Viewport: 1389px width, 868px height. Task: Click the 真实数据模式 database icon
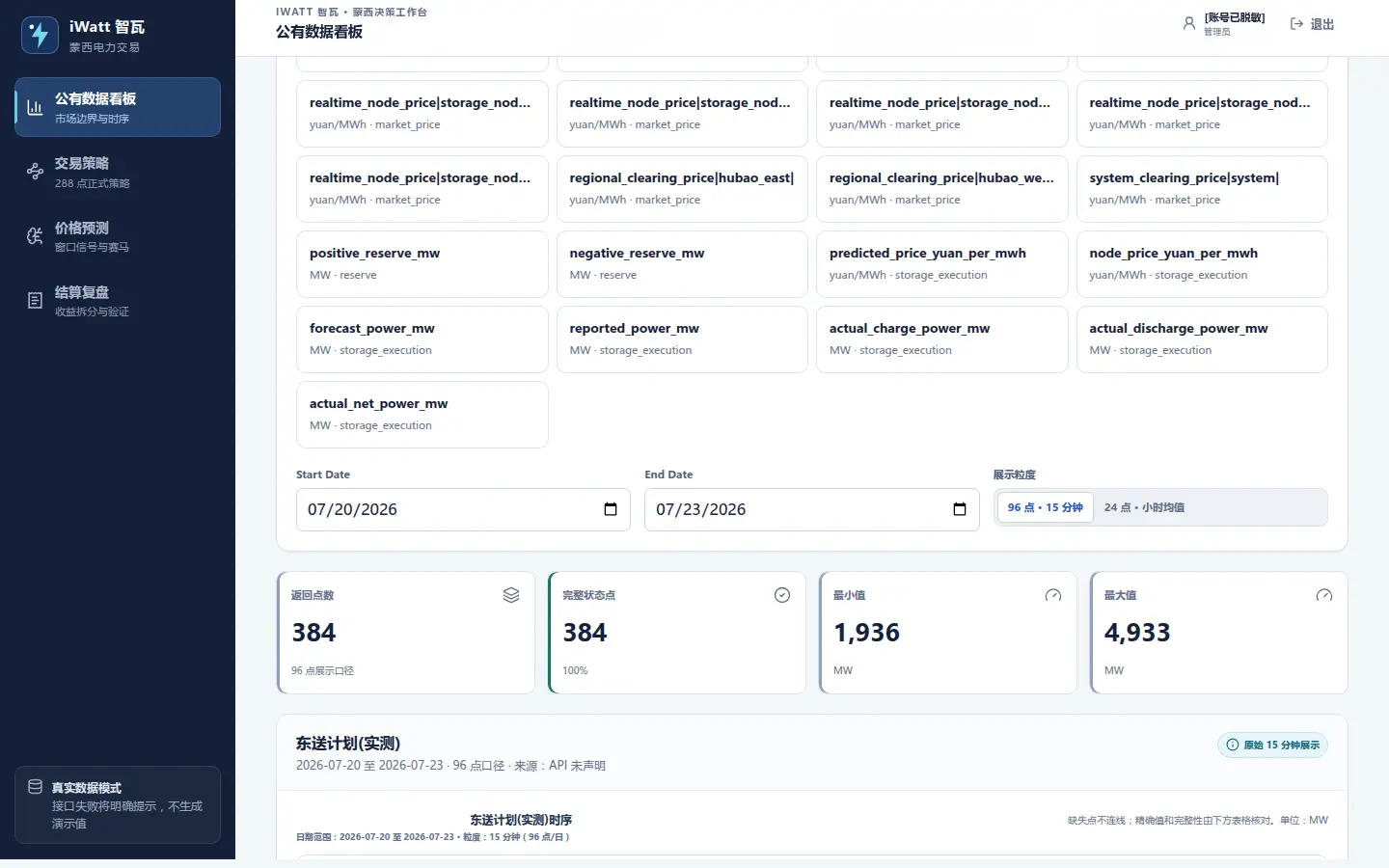coord(35,787)
